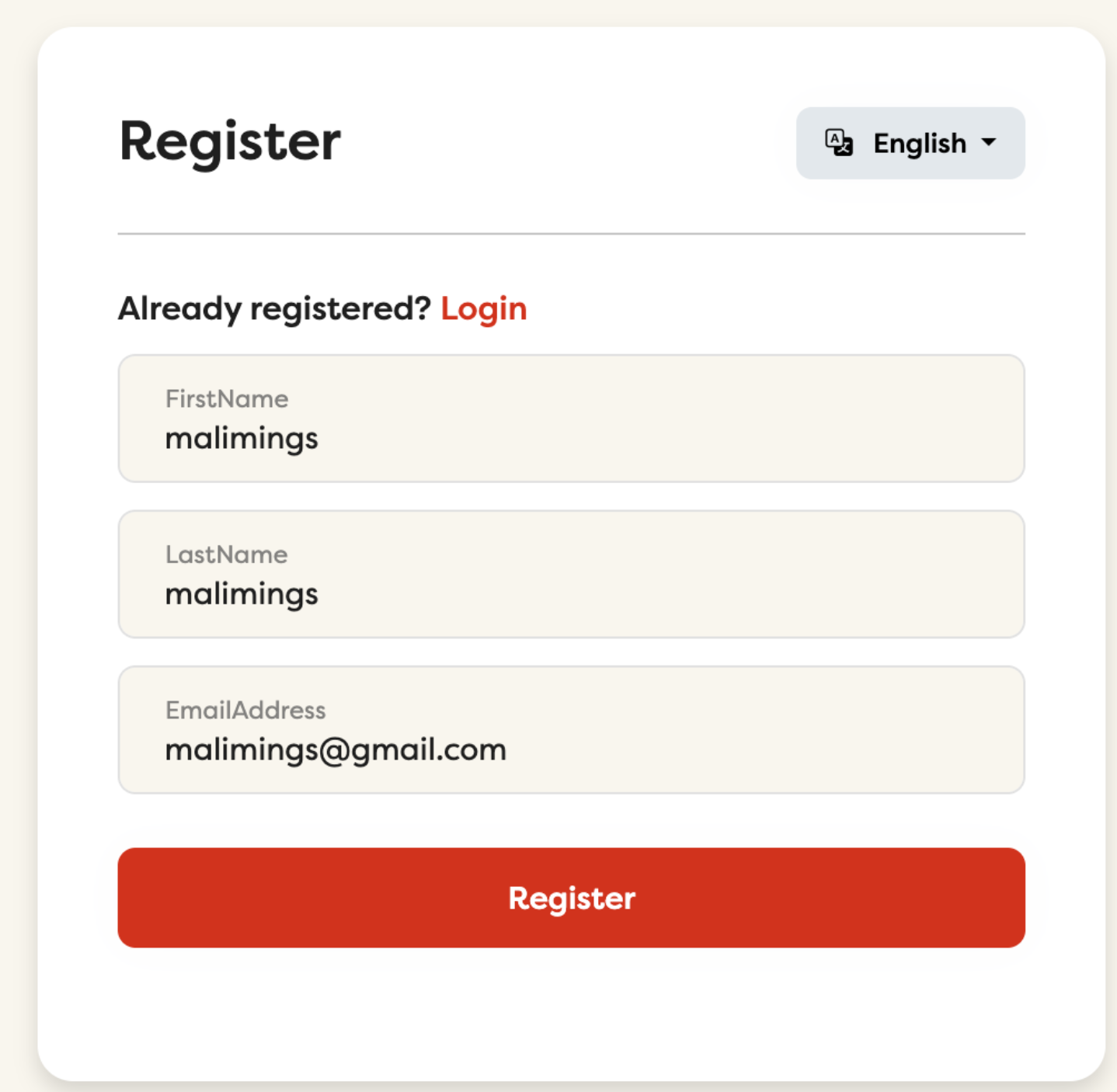Image resolution: width=1117 pixels, height=1092 pixels.
Task: Click the EmailAddress field label
Action: click(245, 710)
